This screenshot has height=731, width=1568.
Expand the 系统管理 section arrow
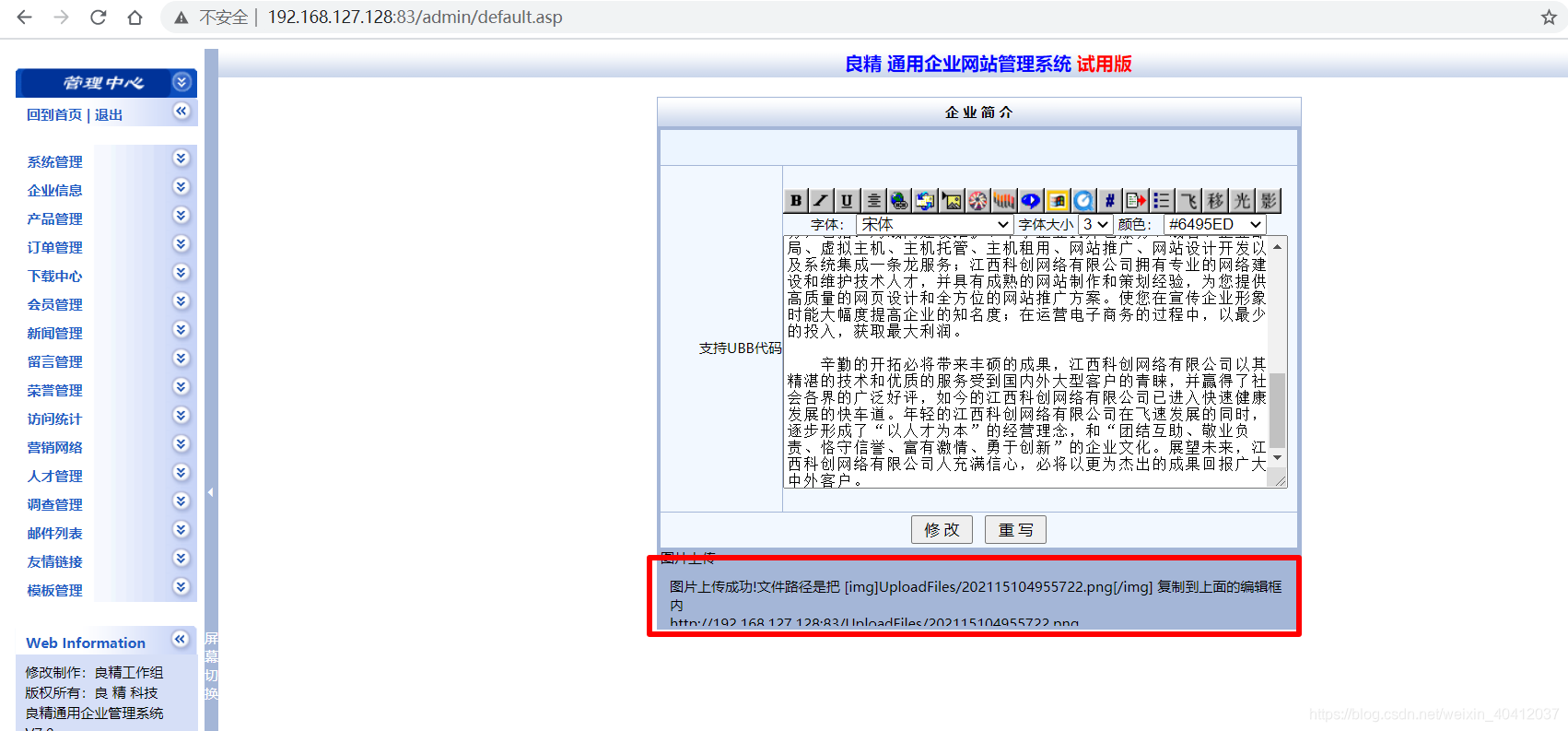pyautogui.click(x=181, y=158)
